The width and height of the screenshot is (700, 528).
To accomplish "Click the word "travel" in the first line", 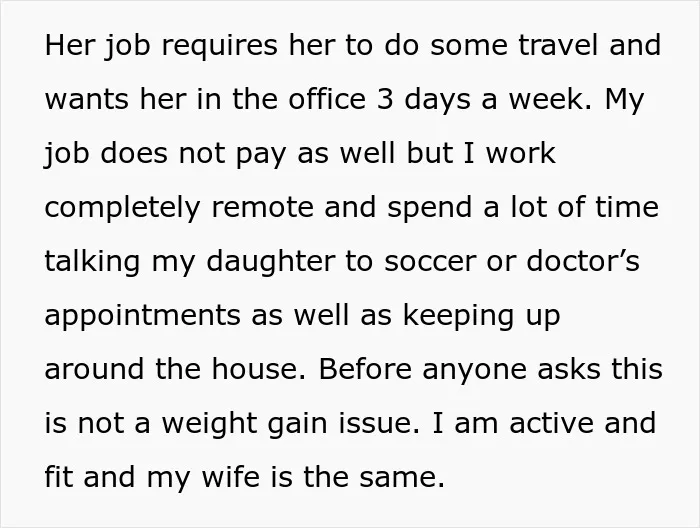I will tap(558, 45).
